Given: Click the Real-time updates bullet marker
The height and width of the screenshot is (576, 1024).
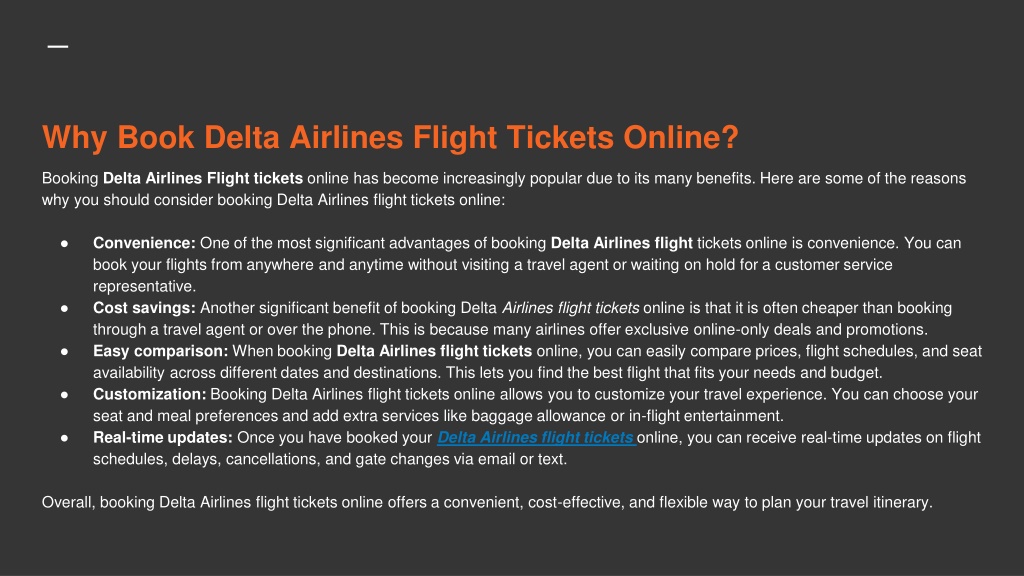Looking at the screenshot, I should coord(65,438).
